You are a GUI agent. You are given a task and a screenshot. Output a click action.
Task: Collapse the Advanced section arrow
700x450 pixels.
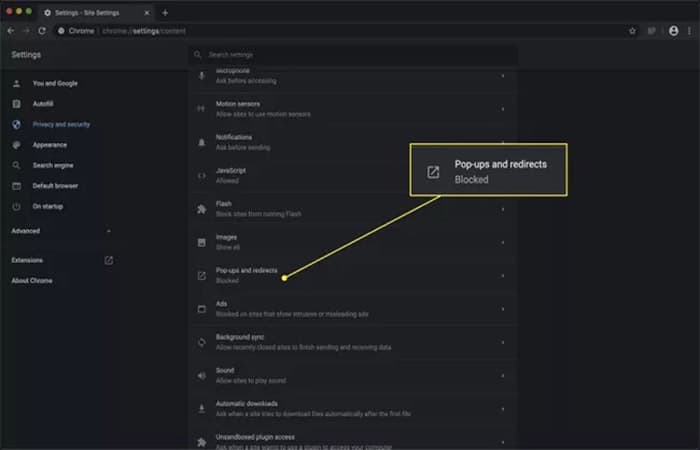(108, 231)
